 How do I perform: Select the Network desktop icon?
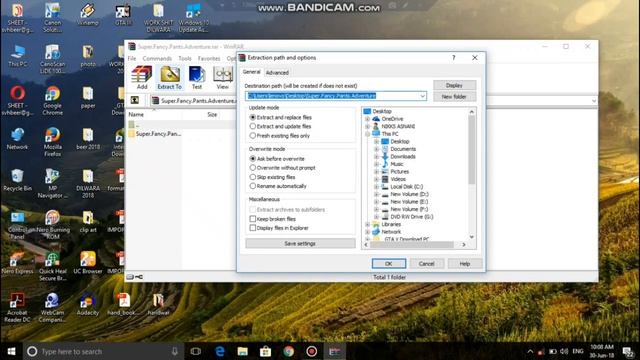(x=17, y=139)
